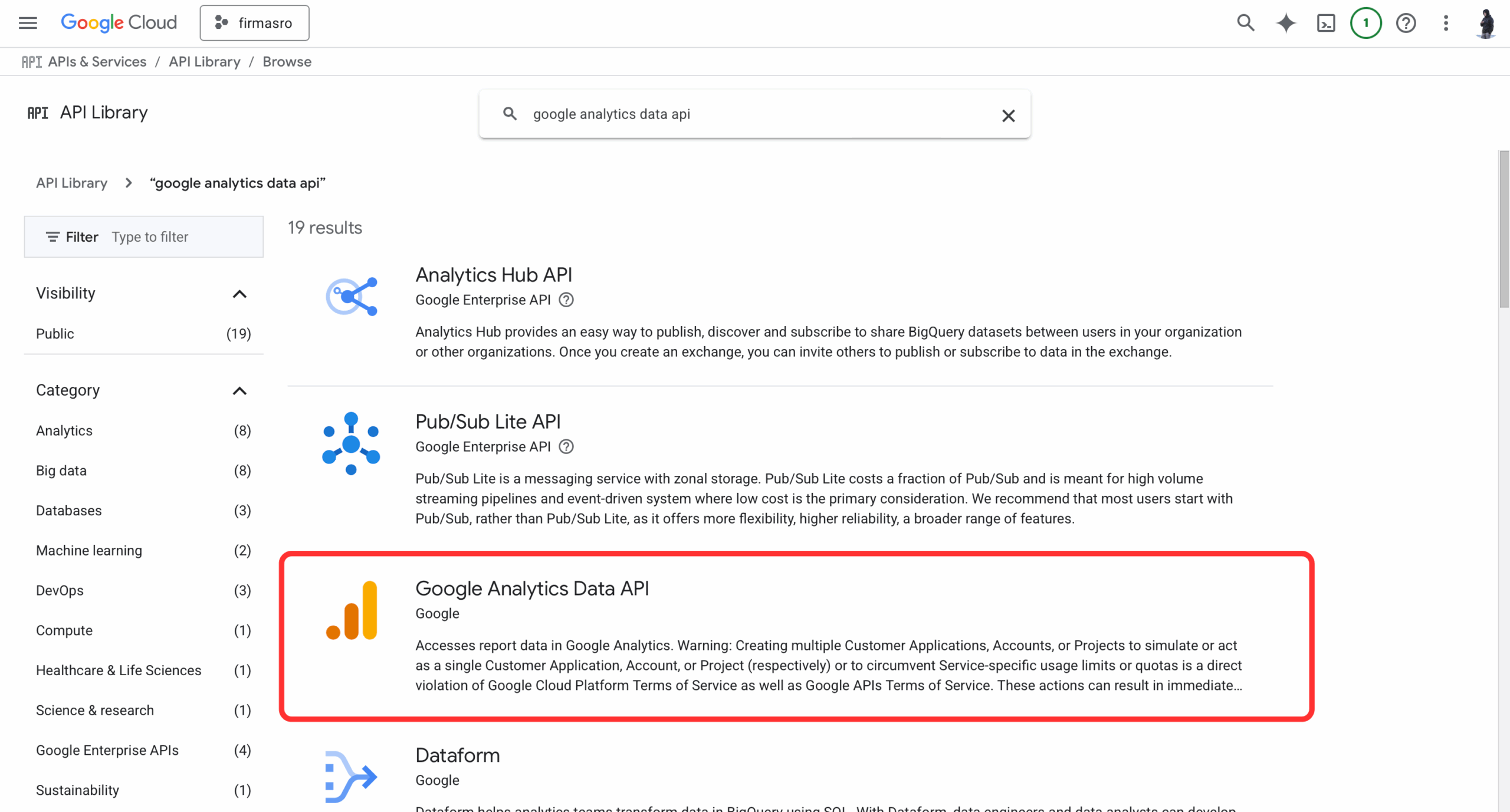This screenshot has width=1510, height=812.
Task: Open the help question mark menu
Action: tap(1406, 23)
